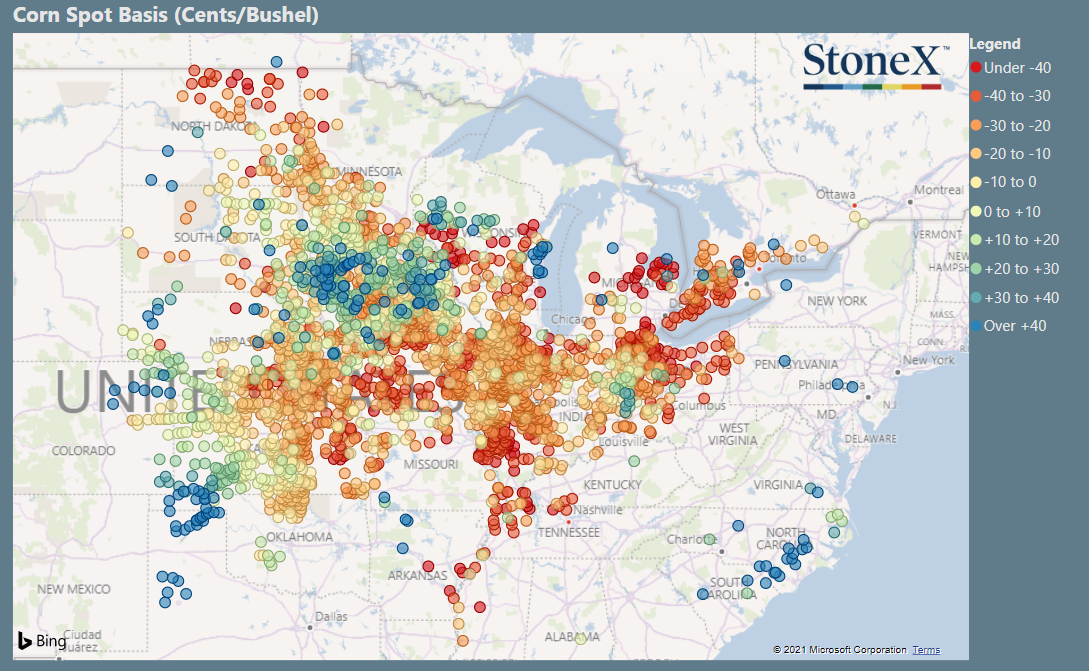The image size is (1089, 671).
Task: Click the -40 to -30 legend dot
Action: point(976,96)
